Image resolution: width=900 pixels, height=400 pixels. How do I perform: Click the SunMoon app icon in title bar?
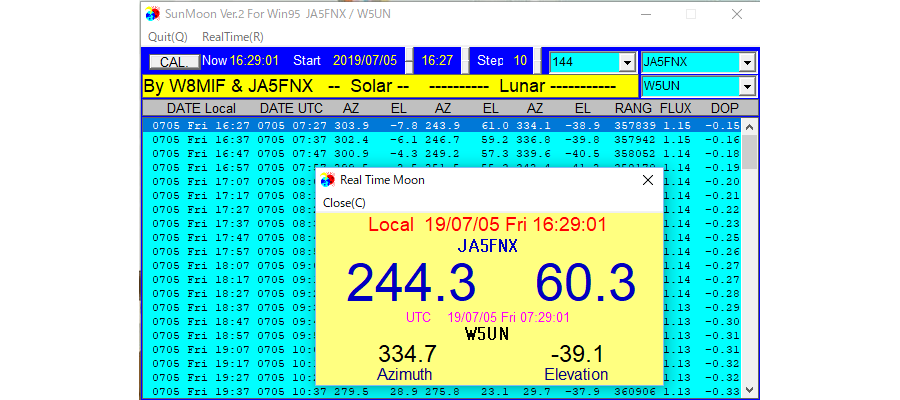pos(152,15)
